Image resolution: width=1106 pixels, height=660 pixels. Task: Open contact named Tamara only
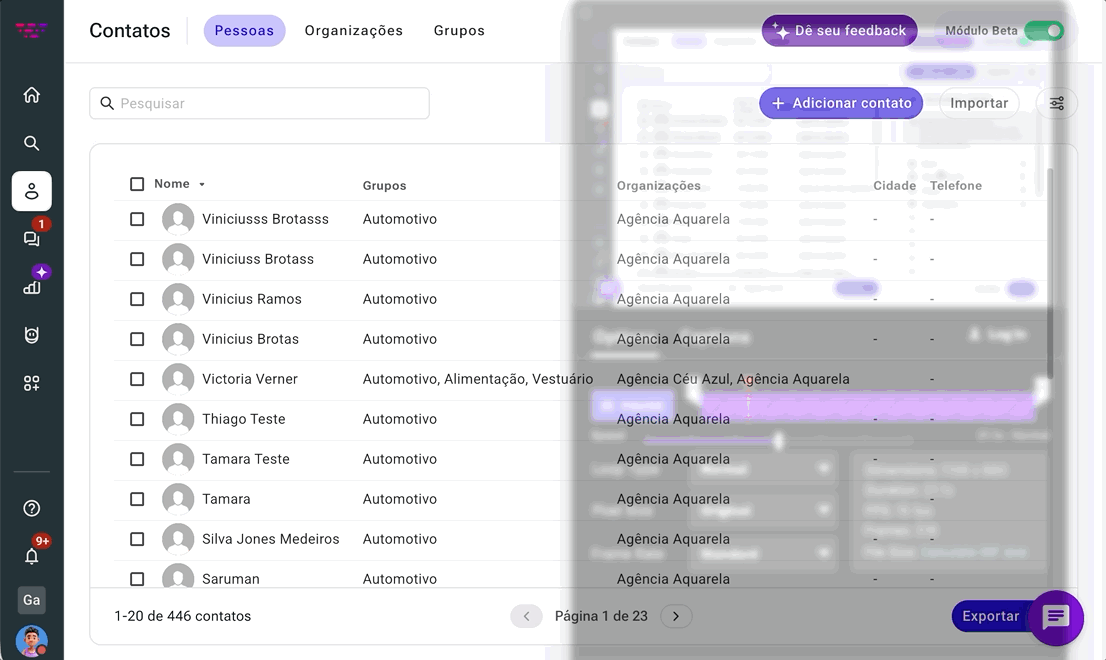(226, 499)
